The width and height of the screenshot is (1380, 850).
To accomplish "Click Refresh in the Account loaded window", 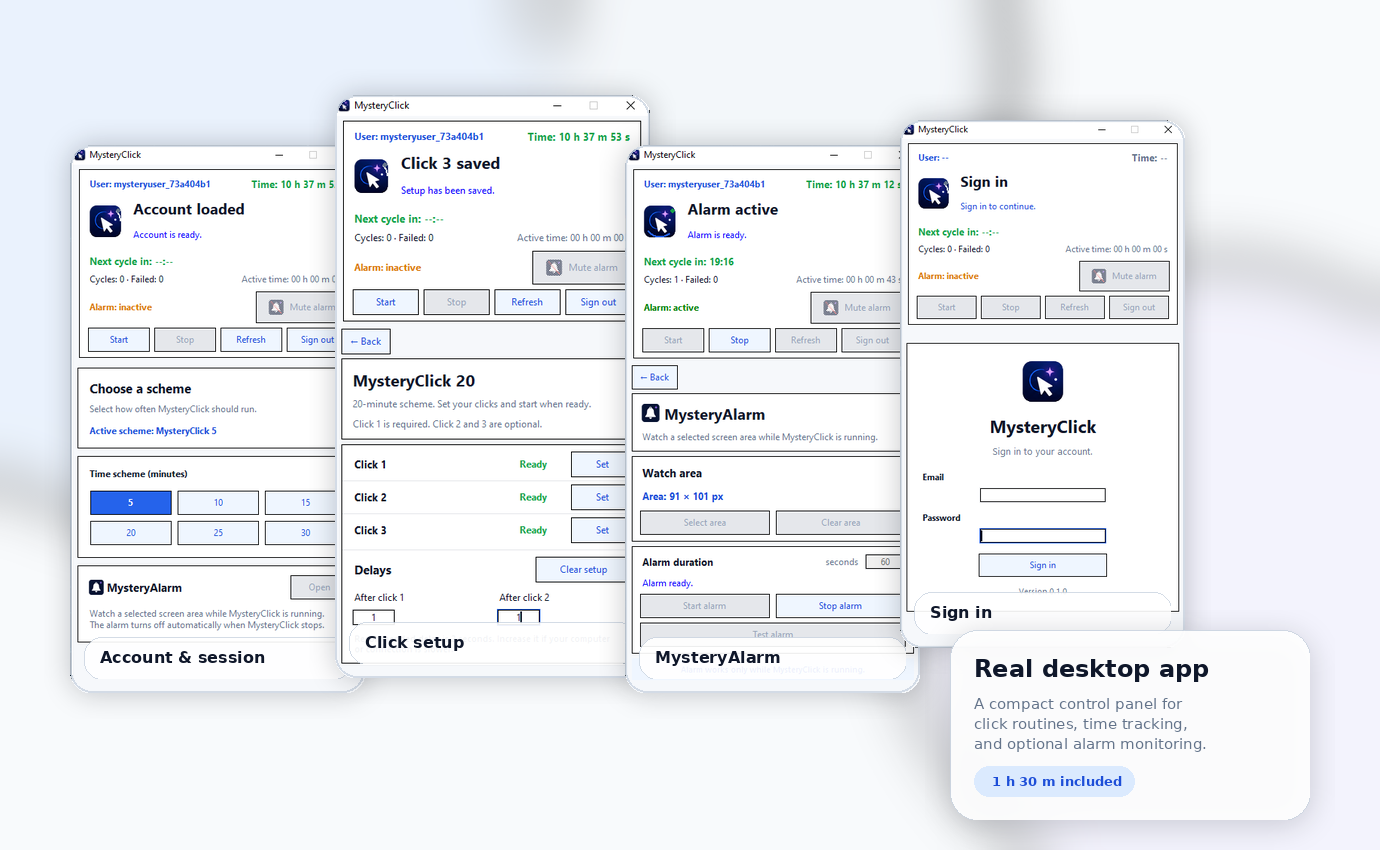I will (251, 340).
